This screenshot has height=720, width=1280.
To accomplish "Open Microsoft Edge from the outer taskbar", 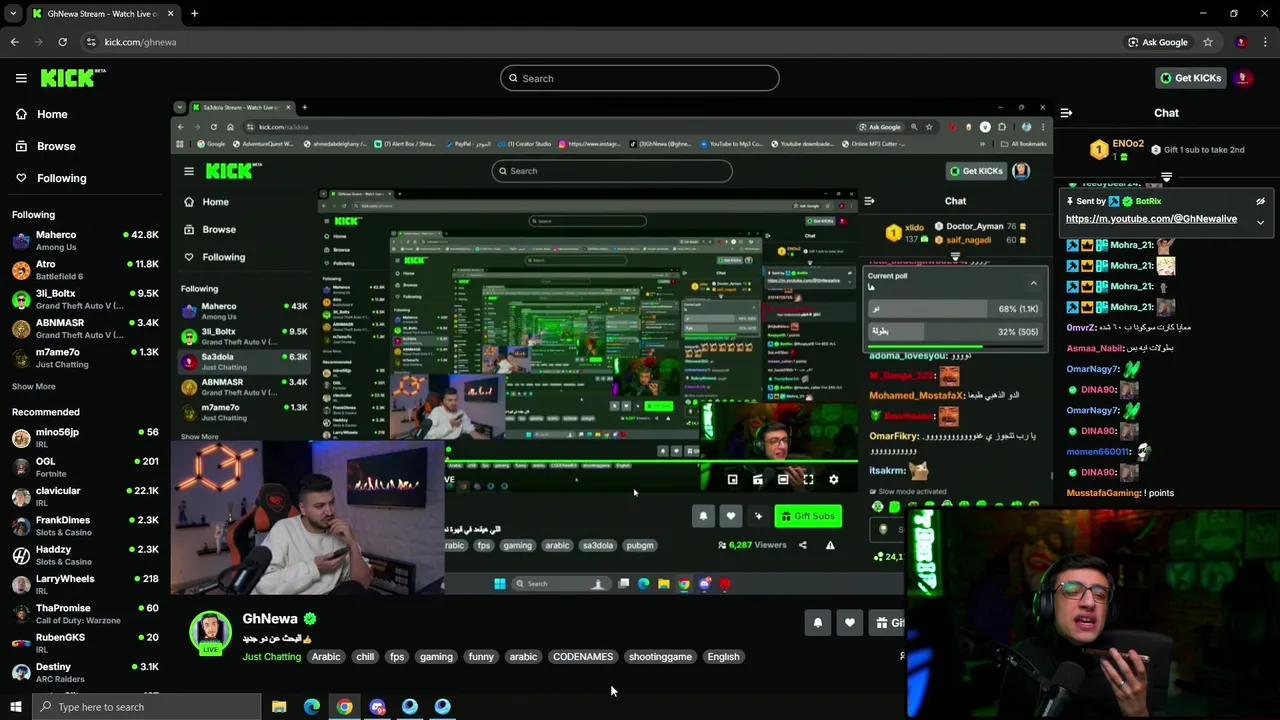I will coord(312,707).
